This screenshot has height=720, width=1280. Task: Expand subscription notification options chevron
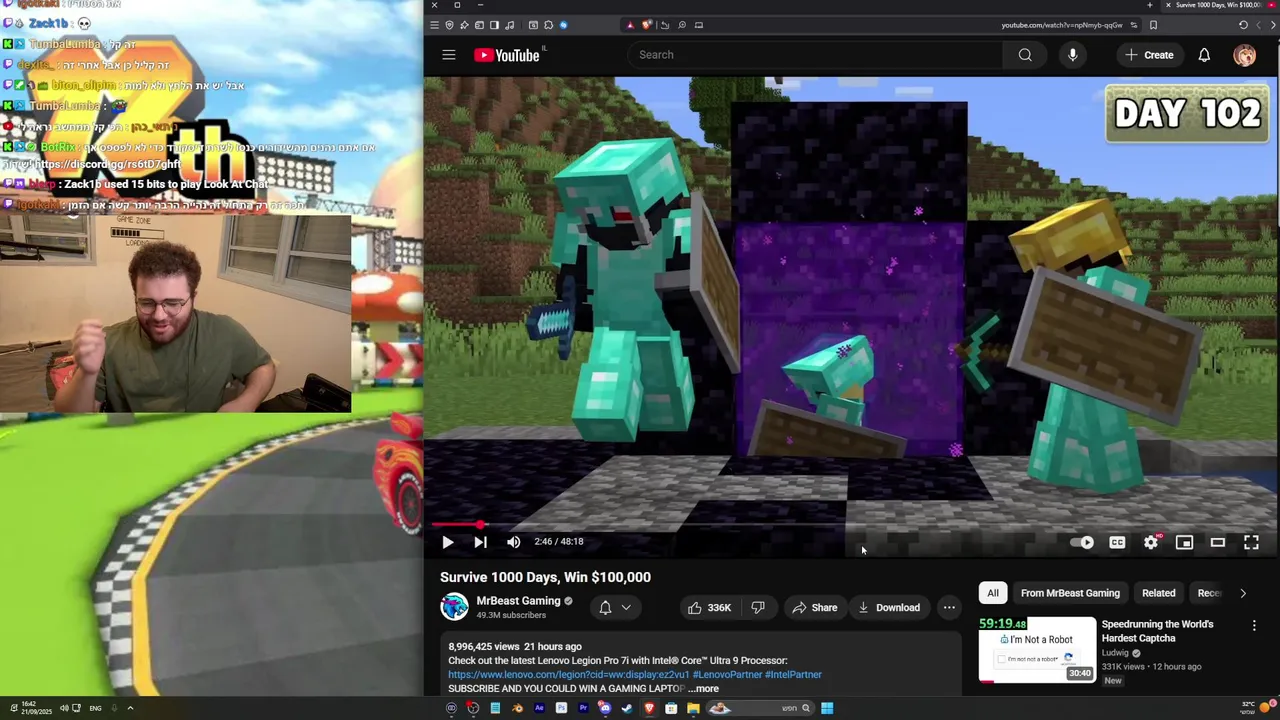tap(626, 607)
